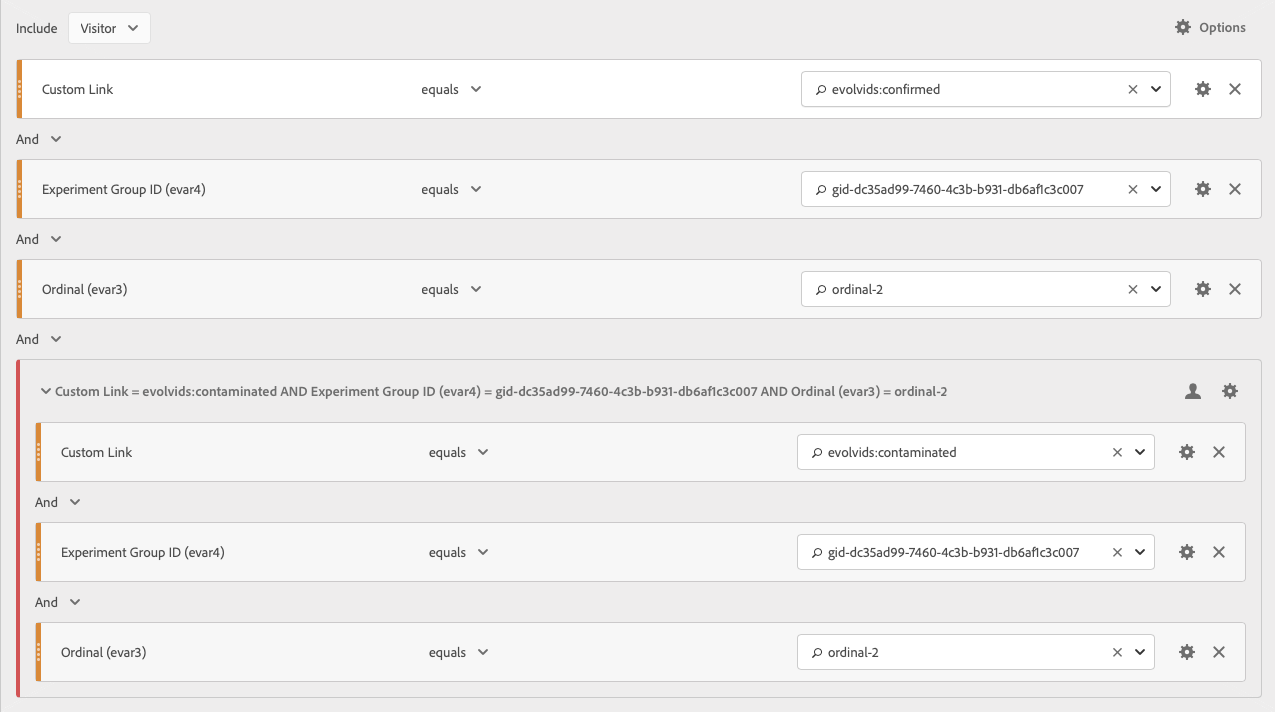Clear value in top-level Experiment Group ID rule
Image resolution: width=1275 pixels, height=712 pixels.
tap(1133, 189)
